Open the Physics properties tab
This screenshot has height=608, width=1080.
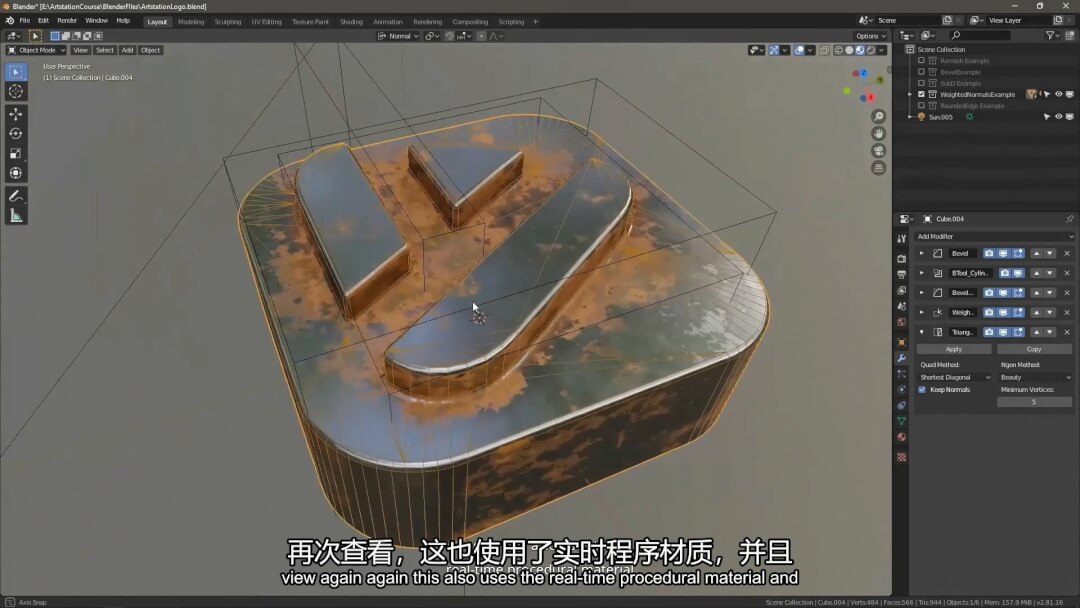(x=902, y=390)
